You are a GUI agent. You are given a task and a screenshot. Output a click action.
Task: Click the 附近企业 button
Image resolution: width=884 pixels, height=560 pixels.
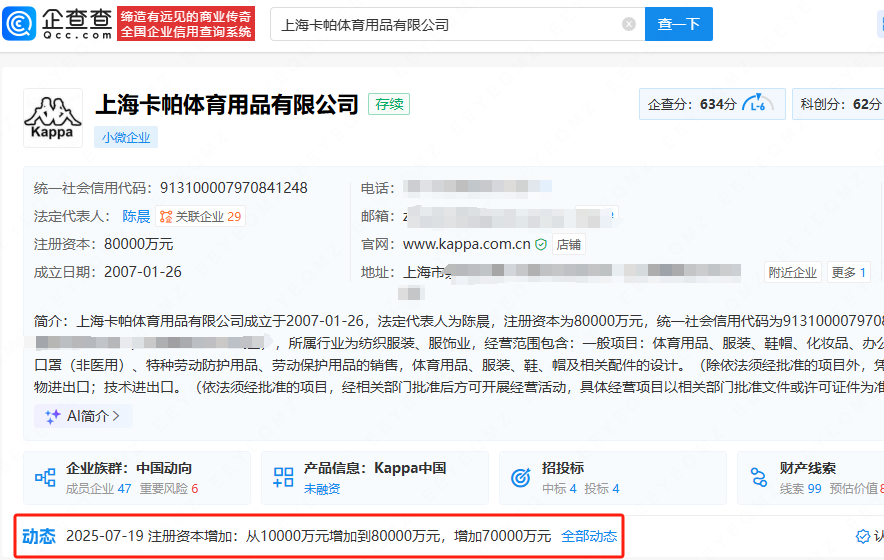pyautogui.click(x=792, y=272)
